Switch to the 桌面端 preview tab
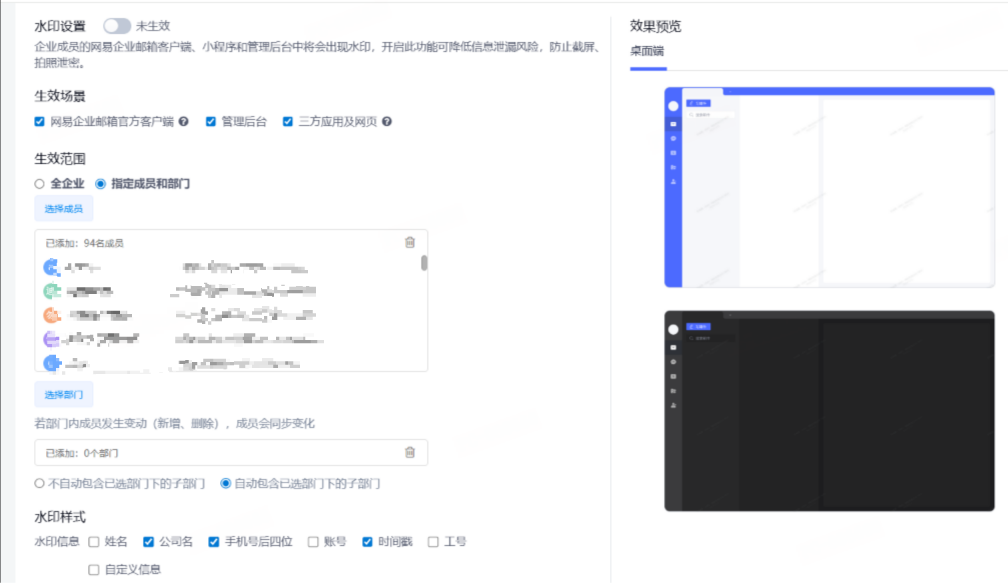This screenshot has height=583, width=1008. click(x=647, y=51)
